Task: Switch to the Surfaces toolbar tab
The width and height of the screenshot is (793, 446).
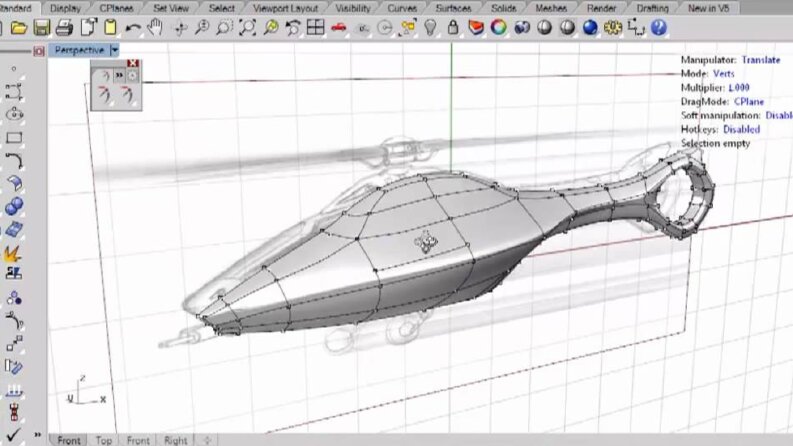Action: (453, 8)
